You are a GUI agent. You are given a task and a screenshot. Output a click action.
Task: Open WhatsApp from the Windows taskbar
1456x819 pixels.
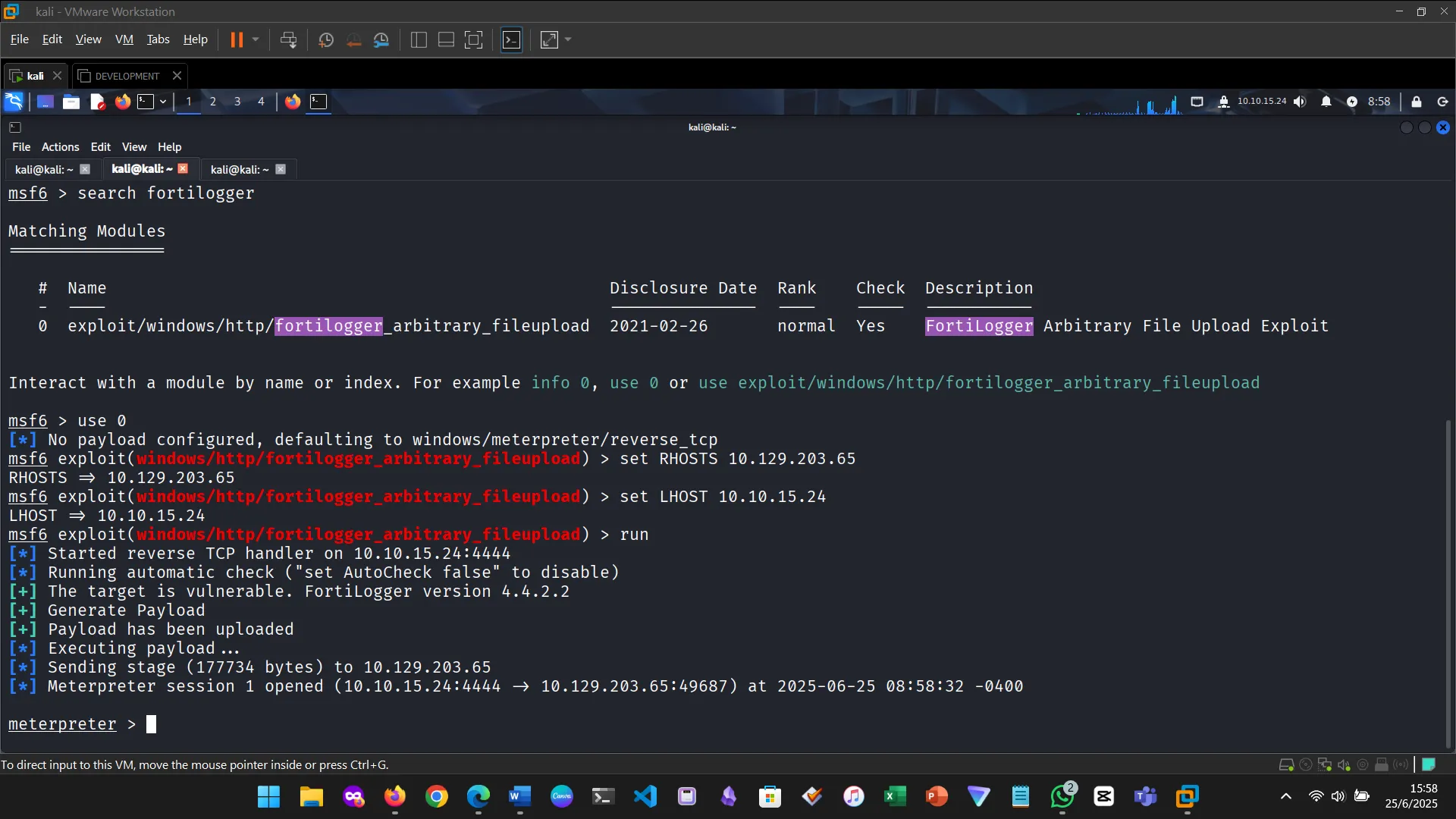click(1062, 797)
